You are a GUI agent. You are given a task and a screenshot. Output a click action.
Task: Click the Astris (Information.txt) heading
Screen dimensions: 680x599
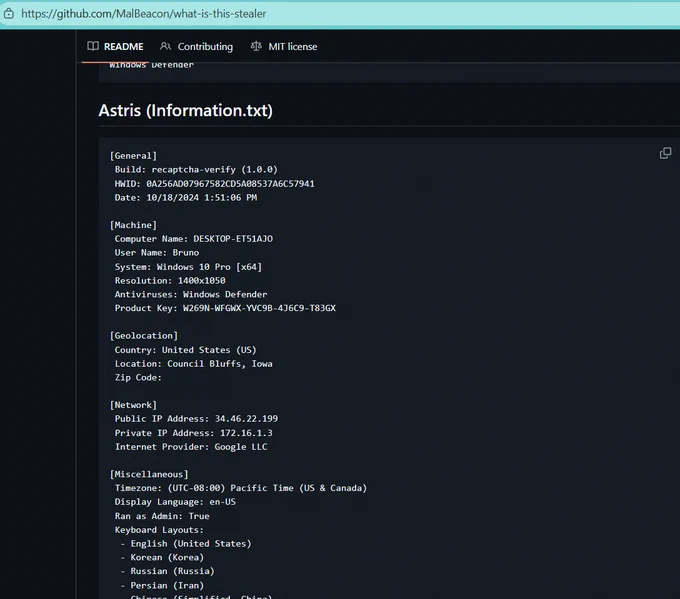[x=186, y=111]
